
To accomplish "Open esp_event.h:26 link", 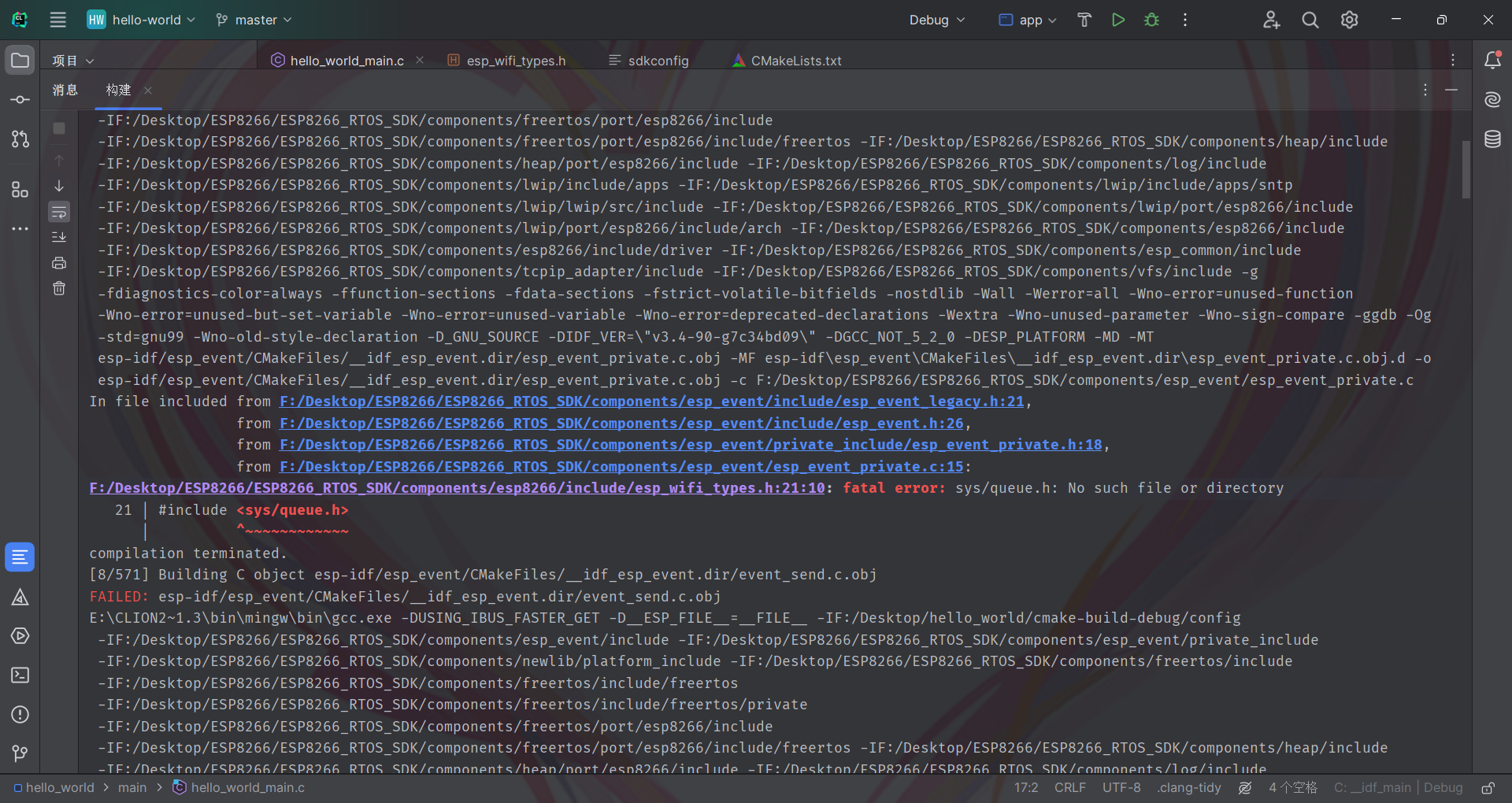I will [621, 424].
